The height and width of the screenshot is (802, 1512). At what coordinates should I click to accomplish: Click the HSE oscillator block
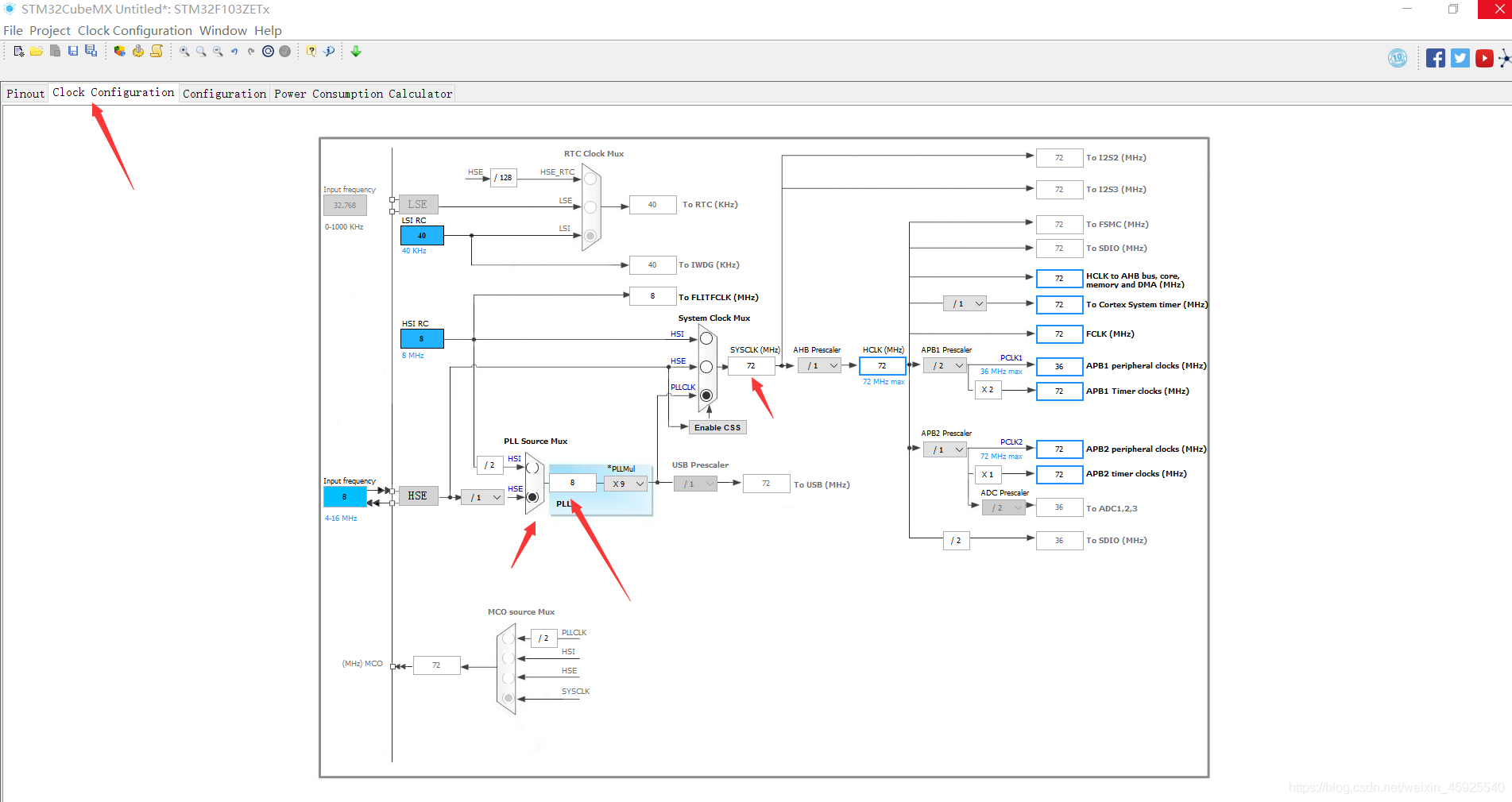(418, 495)
